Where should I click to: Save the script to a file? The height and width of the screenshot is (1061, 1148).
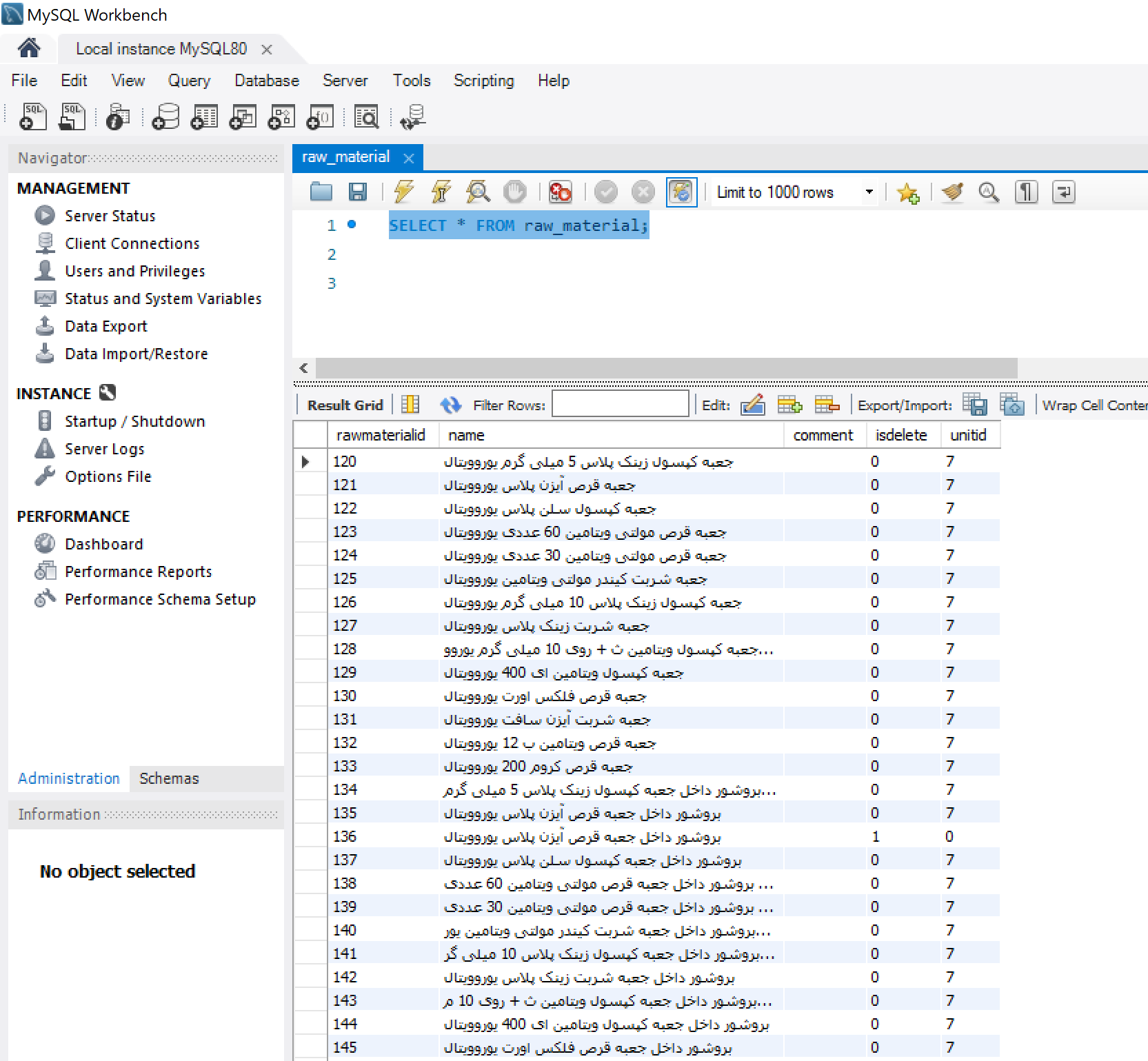click(358, 192)
